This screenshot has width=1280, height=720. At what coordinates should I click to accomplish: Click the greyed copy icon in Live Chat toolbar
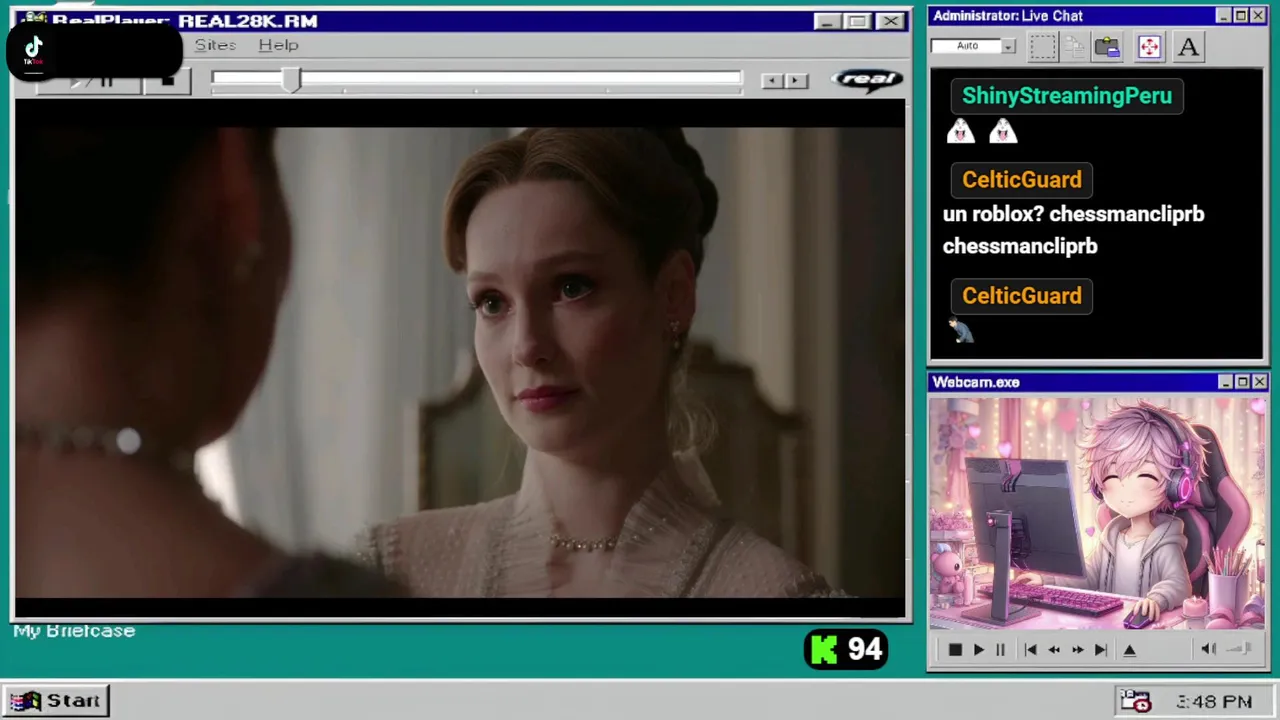(1075, 46)
